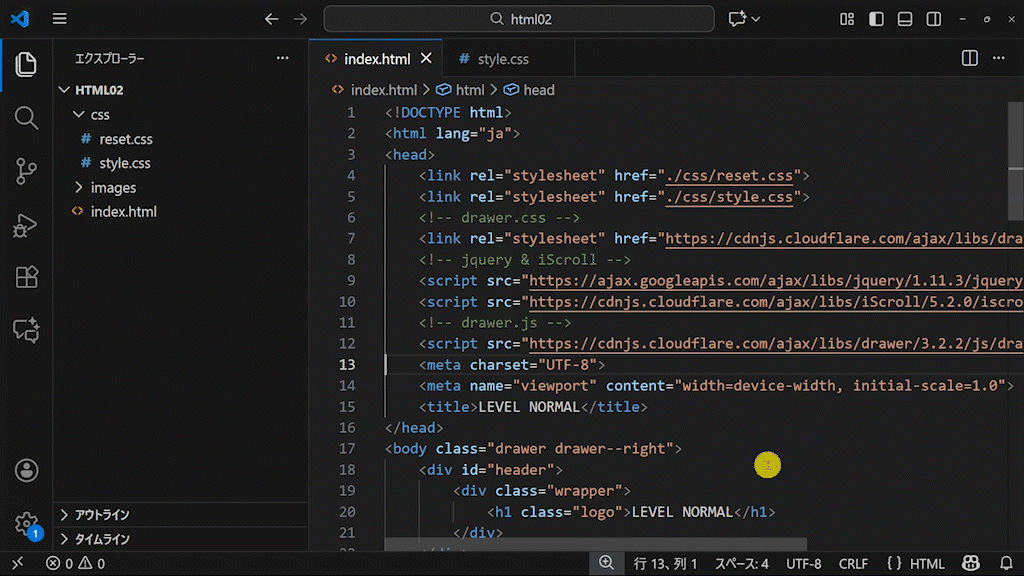This screenshot has width=1024, height=576.
Task: Click the Manage settings gear icon
Action: tap(26, 523)
